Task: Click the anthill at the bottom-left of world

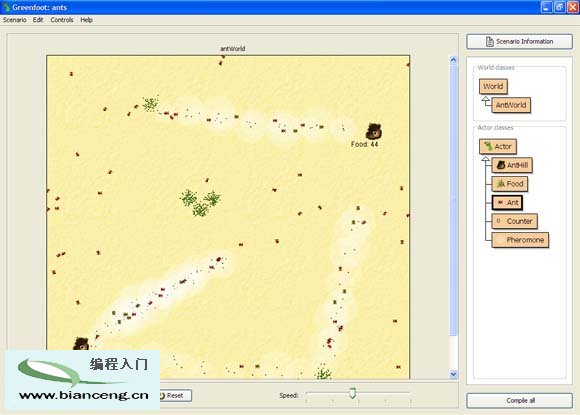Action: point(81,344)
